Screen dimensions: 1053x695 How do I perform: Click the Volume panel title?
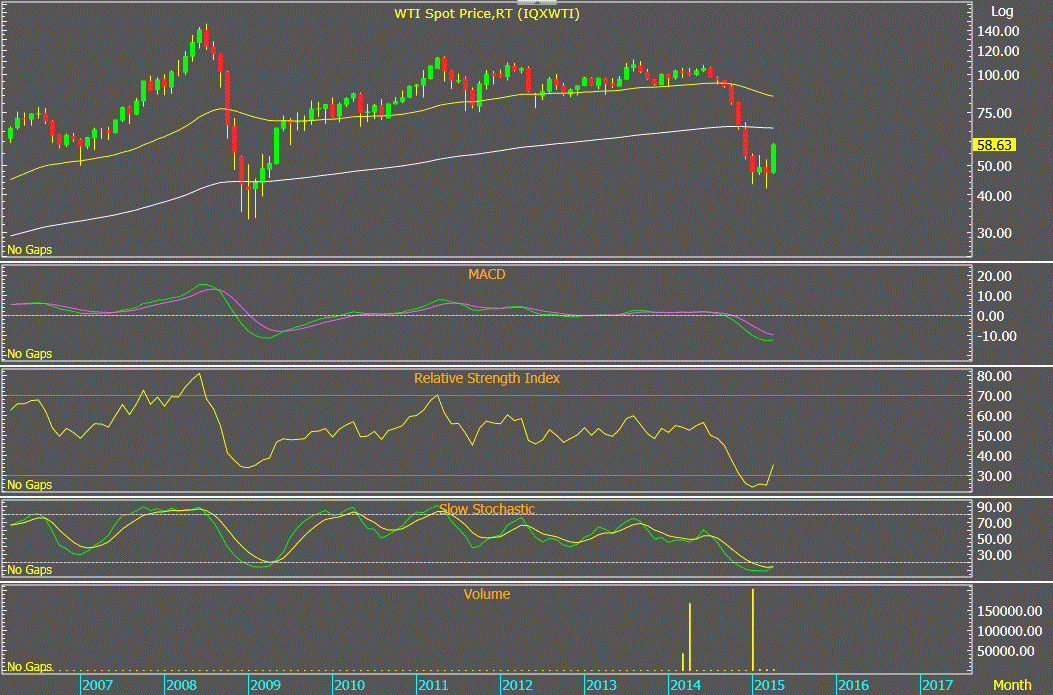[487, 594]
